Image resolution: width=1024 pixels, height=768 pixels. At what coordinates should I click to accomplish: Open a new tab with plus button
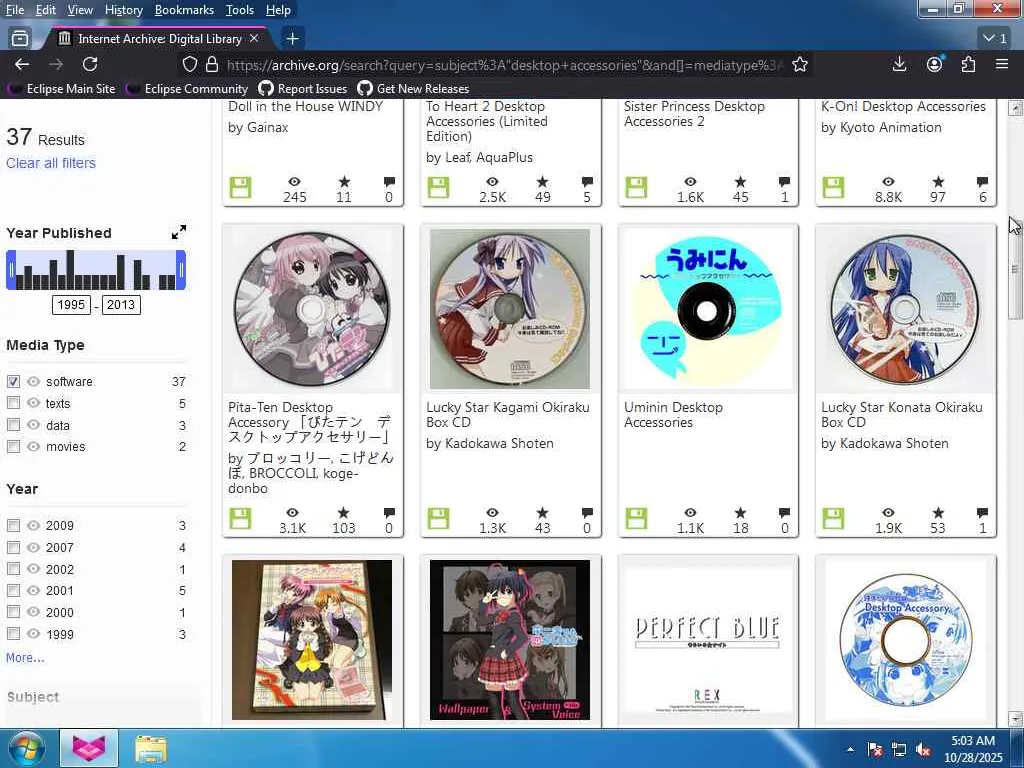(x=293, y=39)
